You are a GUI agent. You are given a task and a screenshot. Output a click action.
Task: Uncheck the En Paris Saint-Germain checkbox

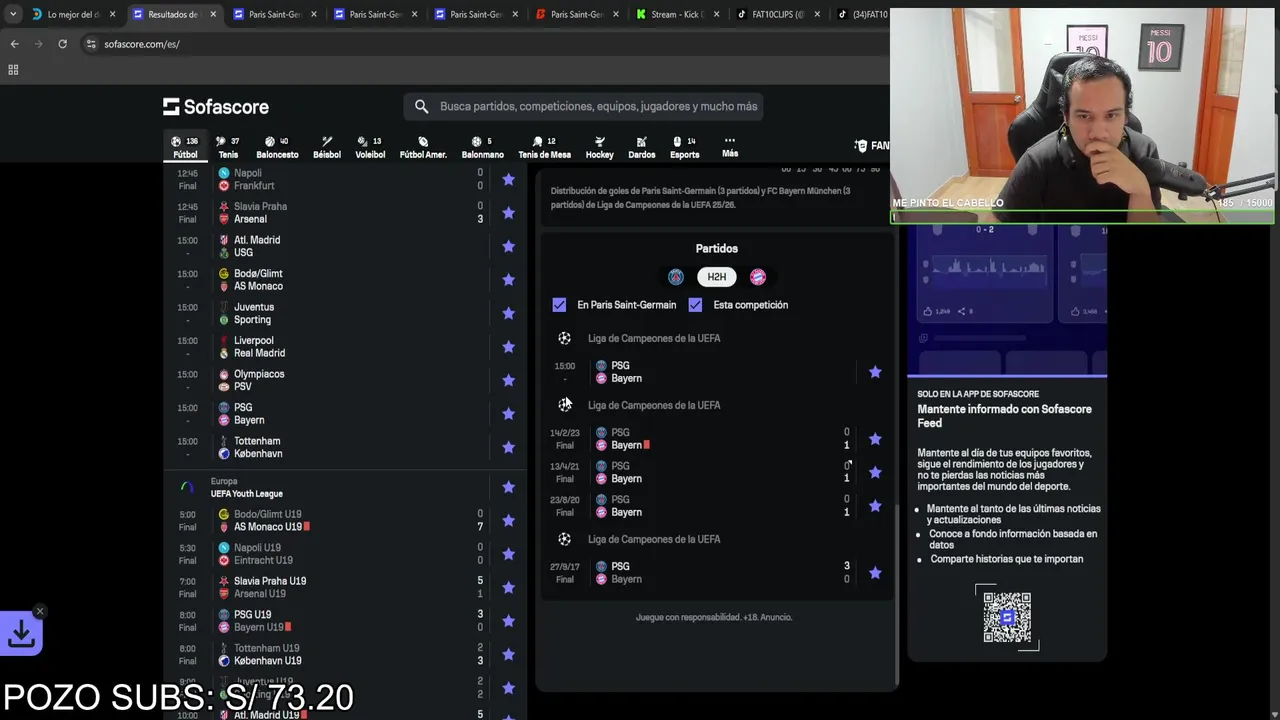click(x=559, y=305)
